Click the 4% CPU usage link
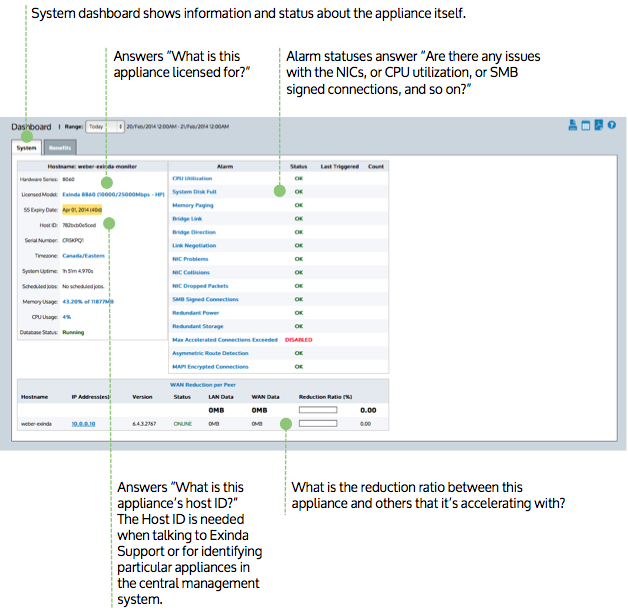 coord(66,317)
